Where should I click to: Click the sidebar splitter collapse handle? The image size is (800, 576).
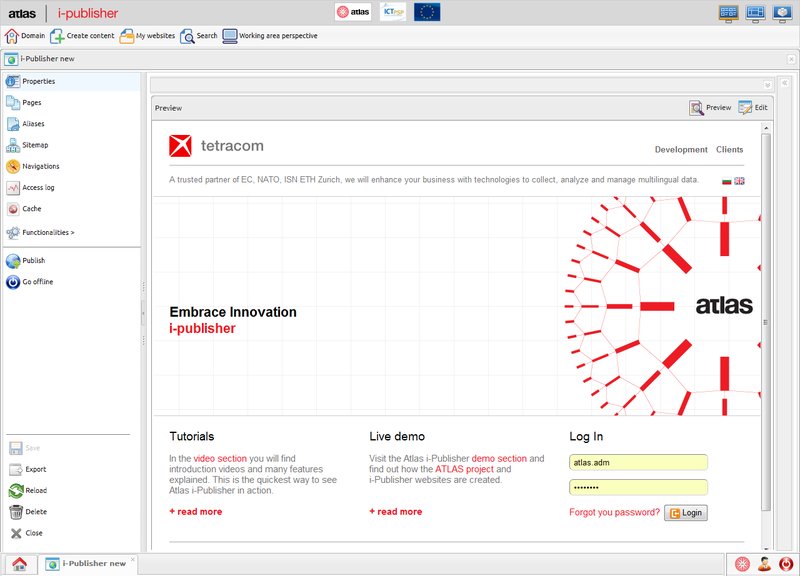pyautogui.click(x=143, y=313)
